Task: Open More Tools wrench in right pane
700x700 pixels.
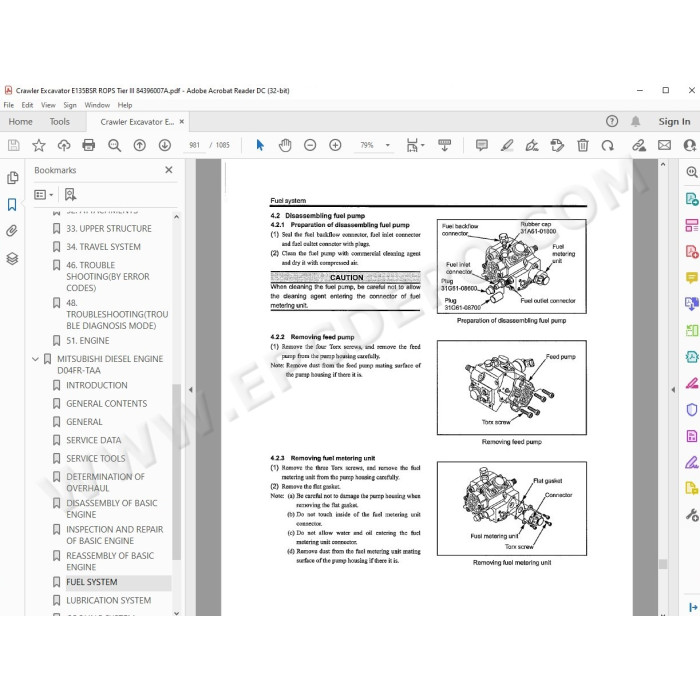Action: click(692, 515)
